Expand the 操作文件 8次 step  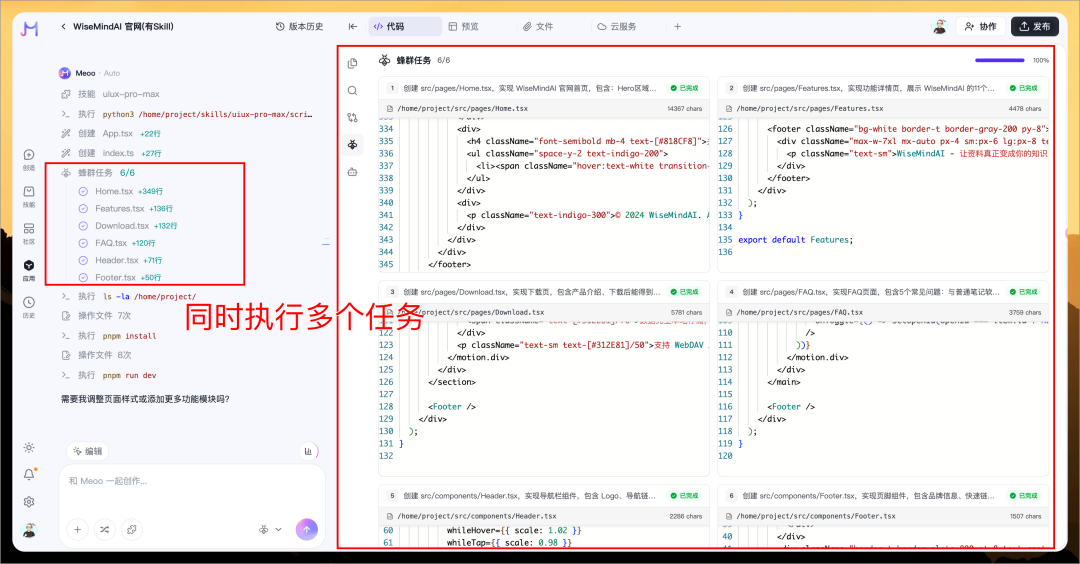tap(96, 355)
